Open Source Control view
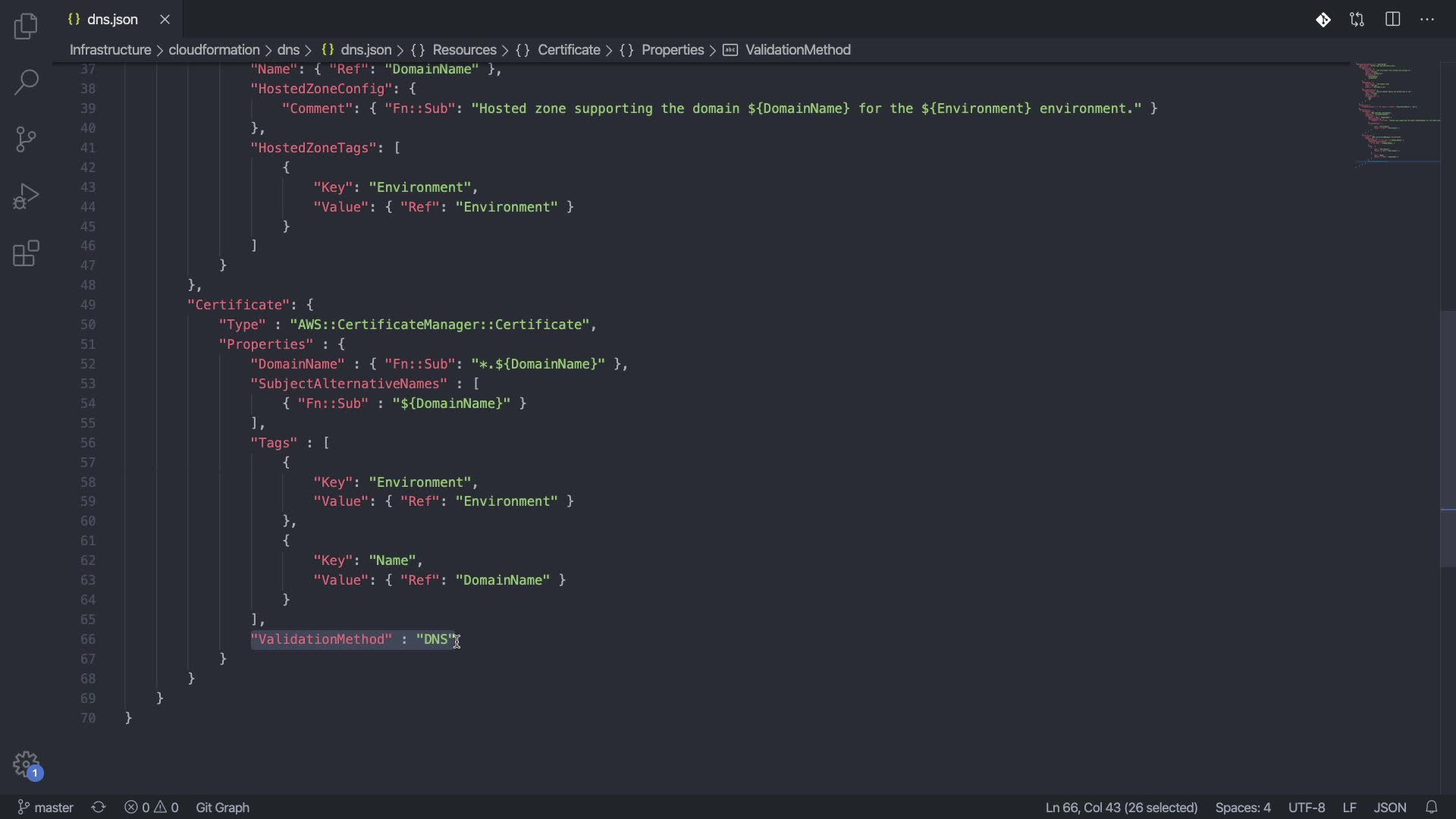The height and width of the screenshot is (819, 1456). [x=26, y=140]
